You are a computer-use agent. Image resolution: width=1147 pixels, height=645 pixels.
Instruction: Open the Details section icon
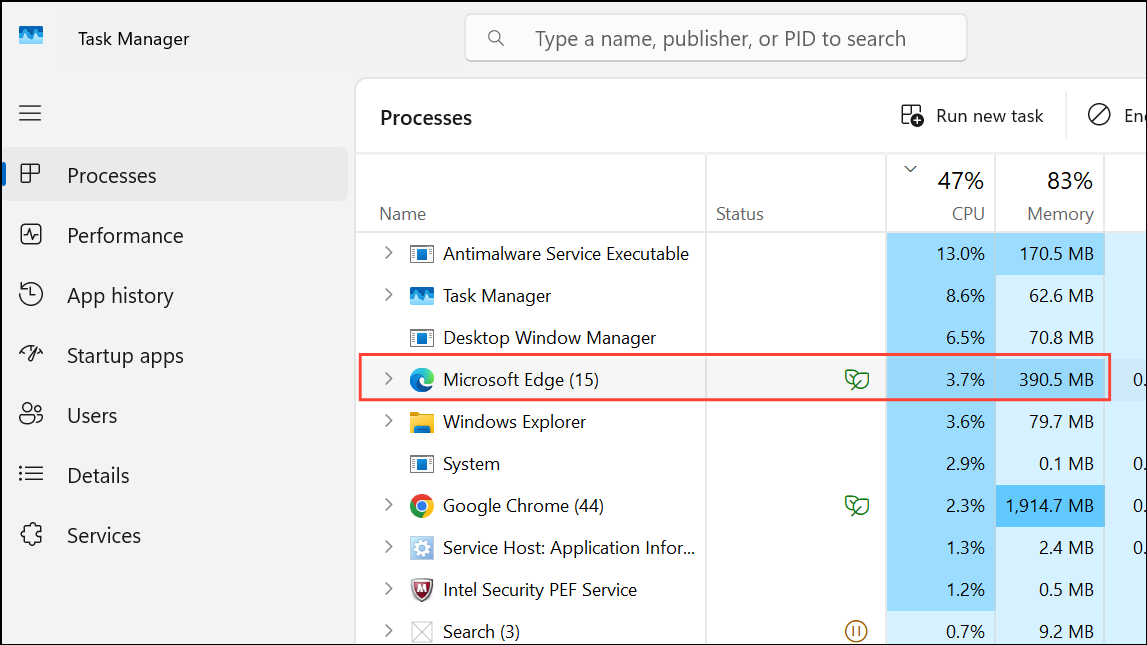pos(30,475)
